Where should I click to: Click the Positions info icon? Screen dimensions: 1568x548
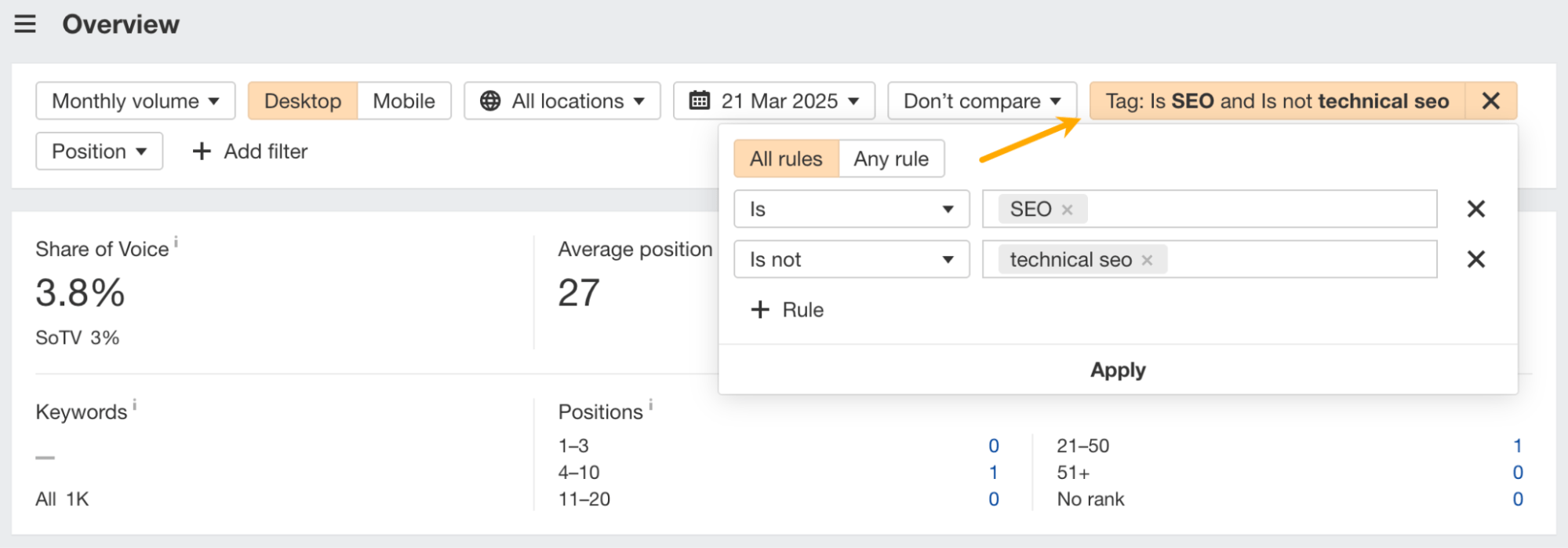click(650, 404)
